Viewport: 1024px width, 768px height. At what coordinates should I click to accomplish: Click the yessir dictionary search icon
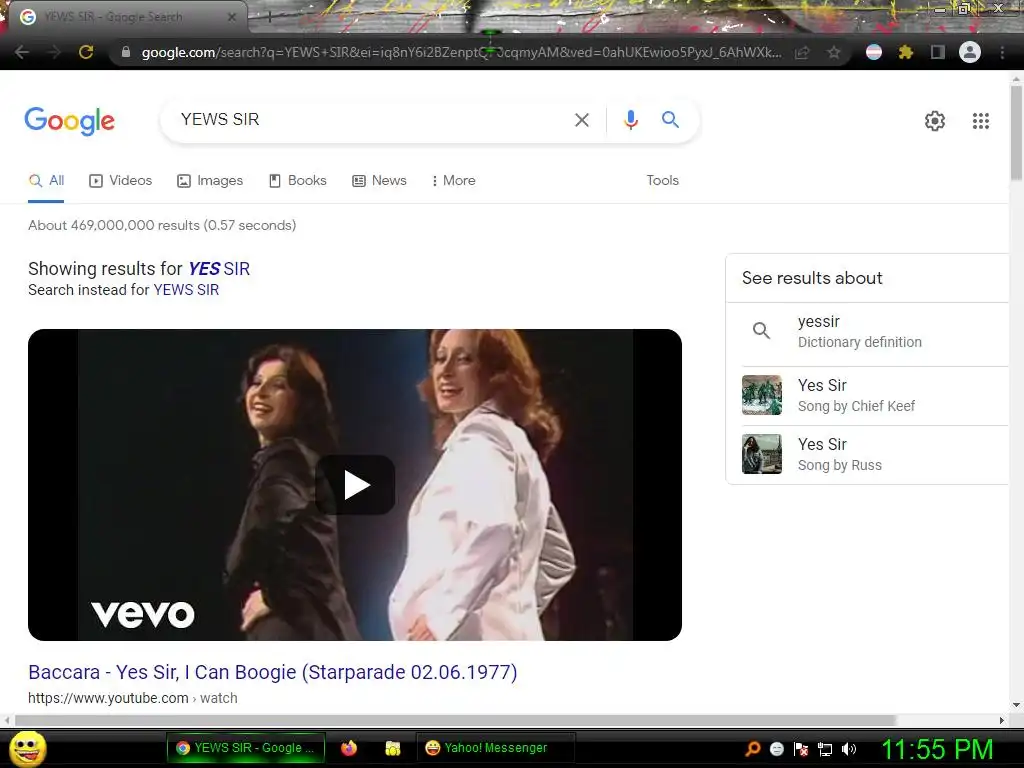click(761, 330)
